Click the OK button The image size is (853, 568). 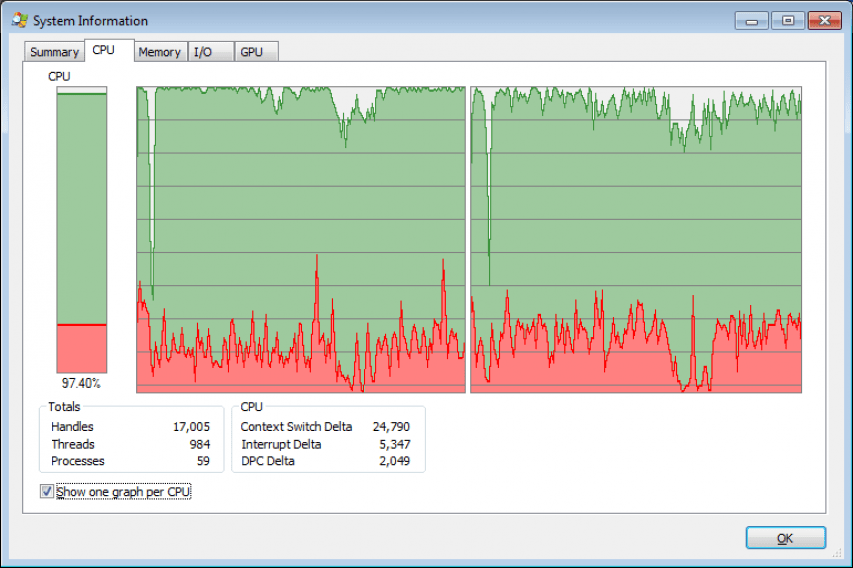tap(786, 538)
